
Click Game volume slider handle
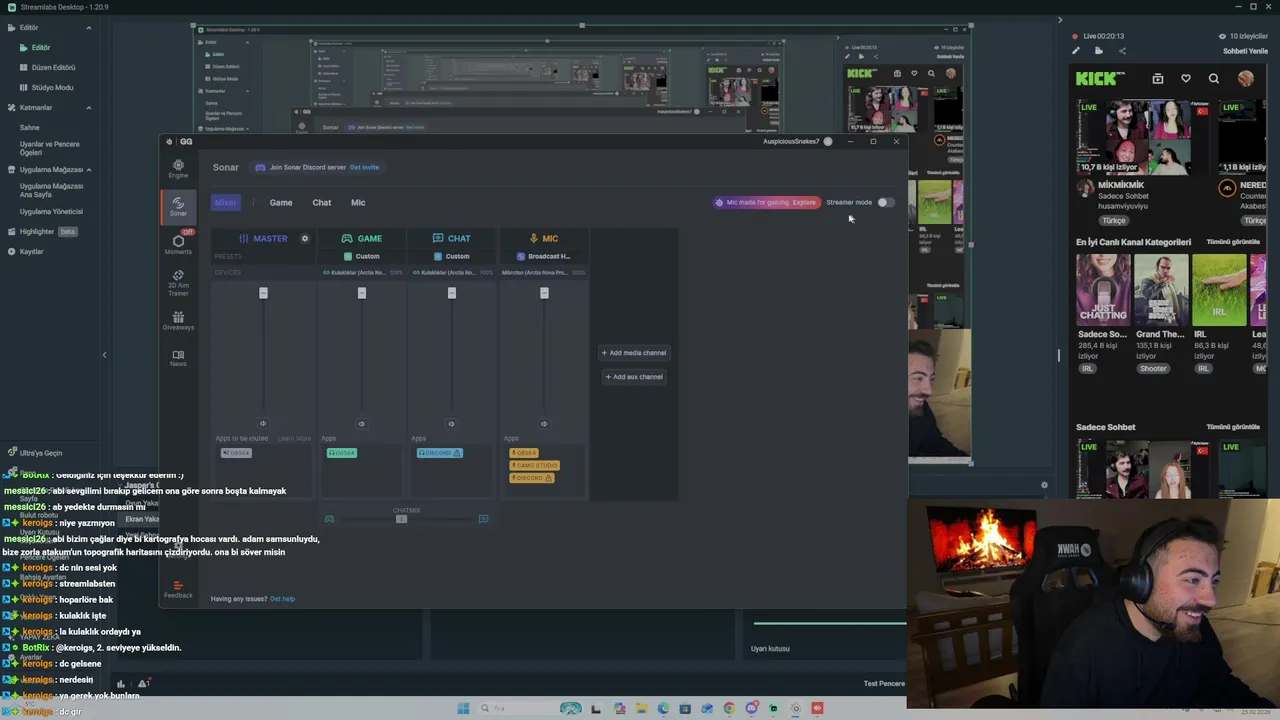tap(362, 293)
